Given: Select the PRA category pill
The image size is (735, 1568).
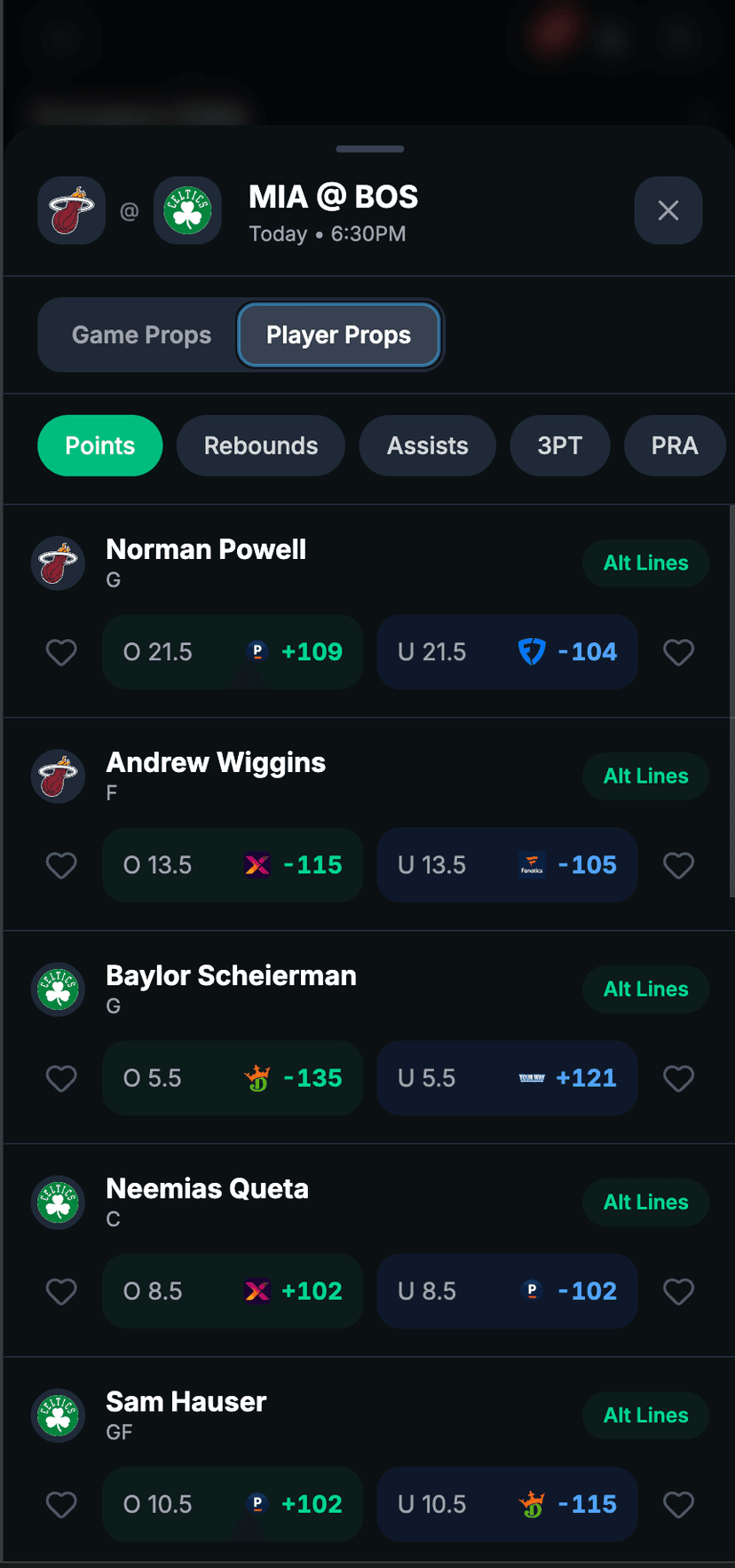Looking at the screenshot, I should tap(675, 445).
